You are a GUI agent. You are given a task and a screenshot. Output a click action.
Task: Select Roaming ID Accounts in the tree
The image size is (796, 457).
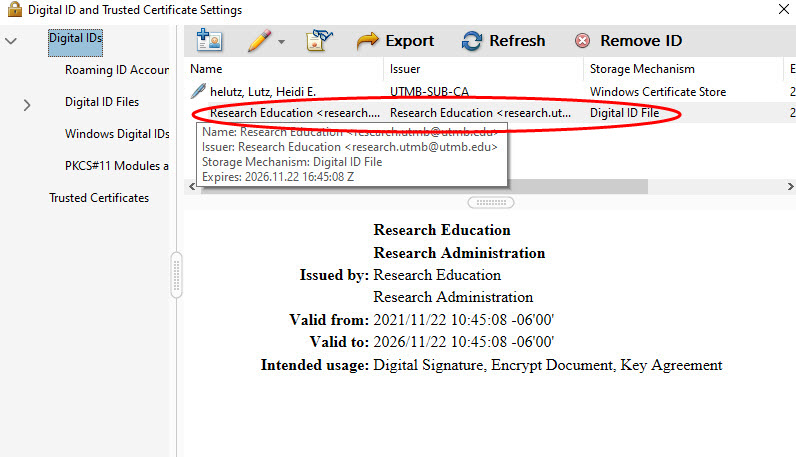click(x=116, y=70)
